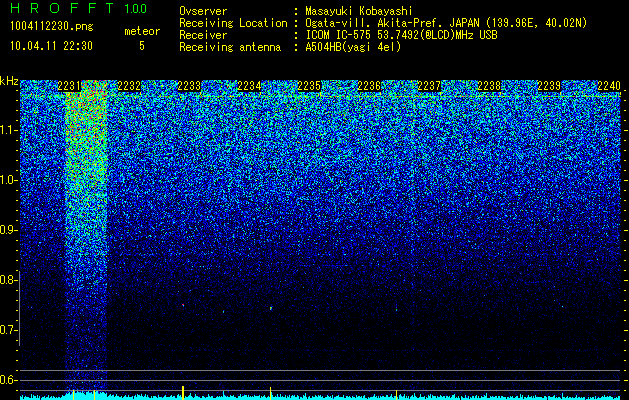The width and height of the screenshot is (629, 400).
Task: Click the 2233 time marker
Action: point(189,86)
